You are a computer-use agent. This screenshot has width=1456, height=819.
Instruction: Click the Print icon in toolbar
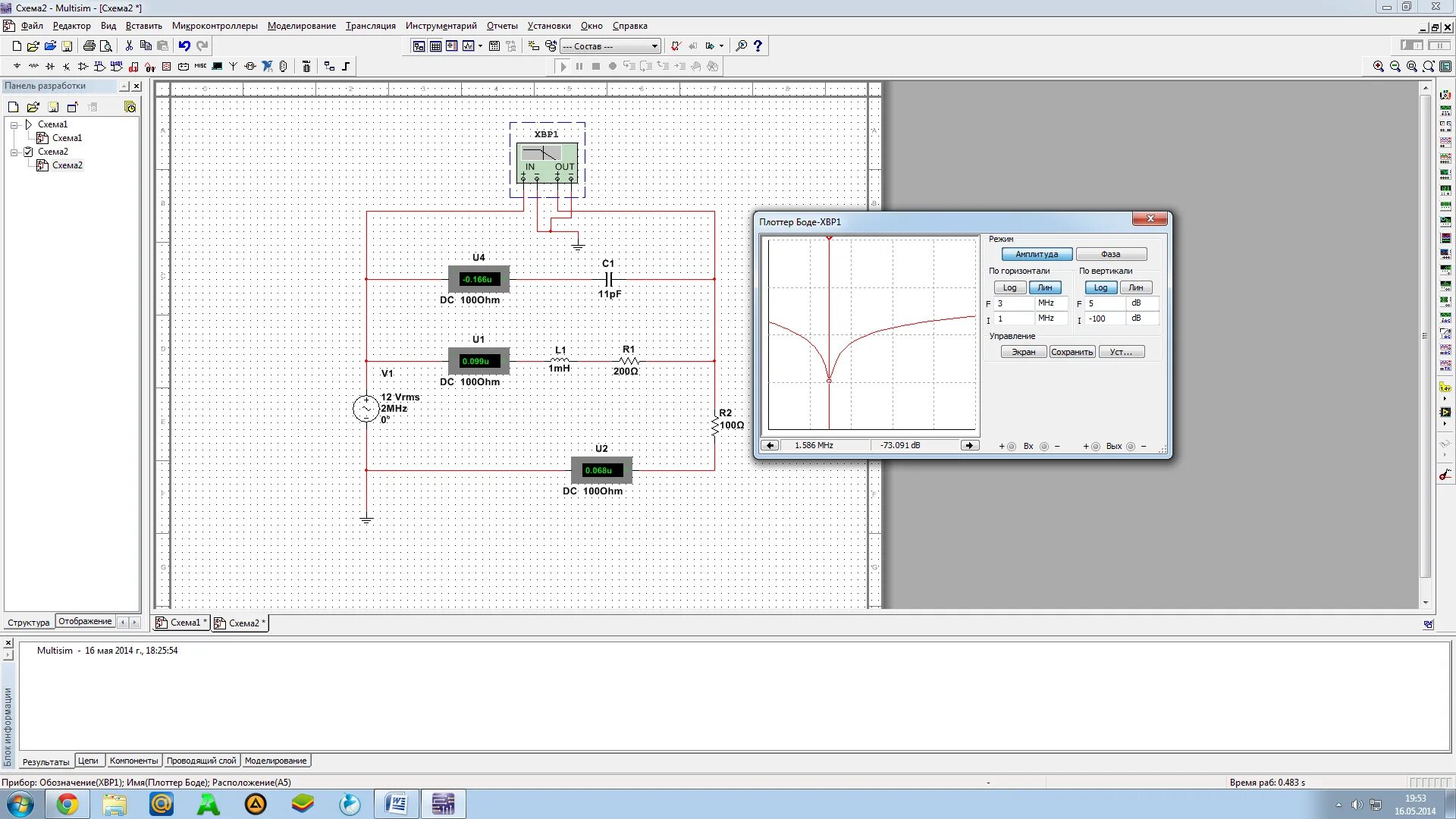click(89, 45)
